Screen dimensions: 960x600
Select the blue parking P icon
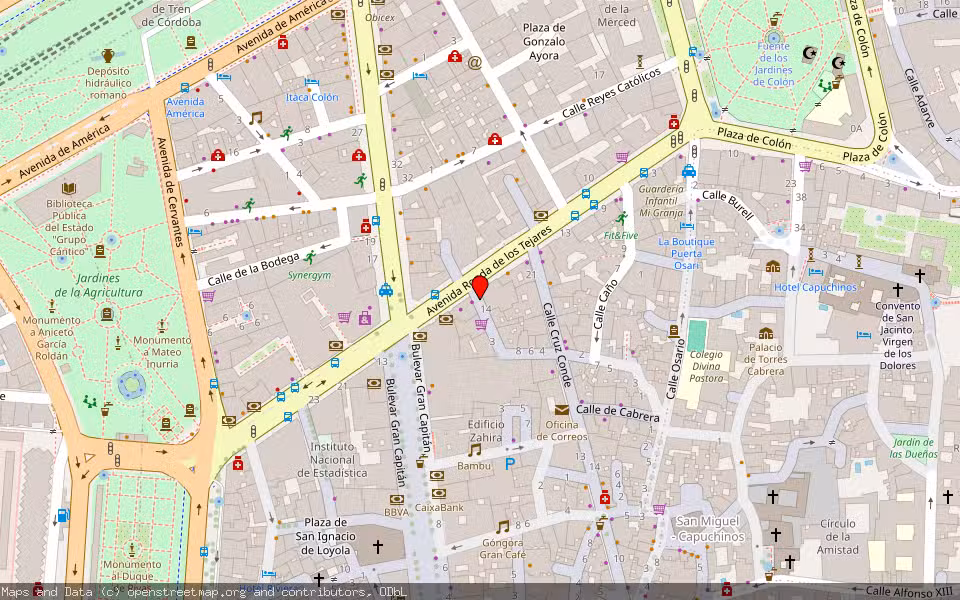(x=509, y=465)
